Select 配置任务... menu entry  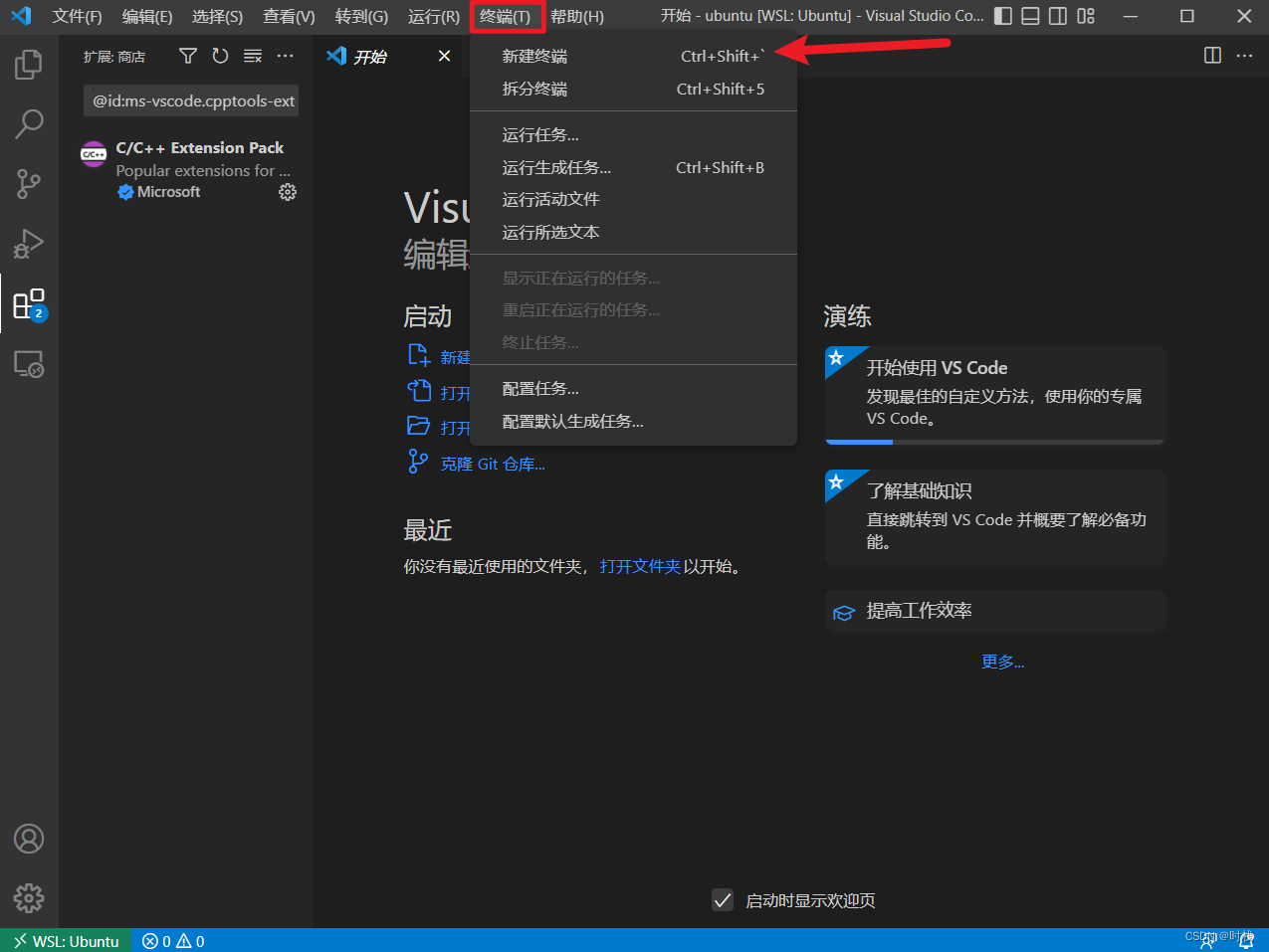[x=633, y=388]
